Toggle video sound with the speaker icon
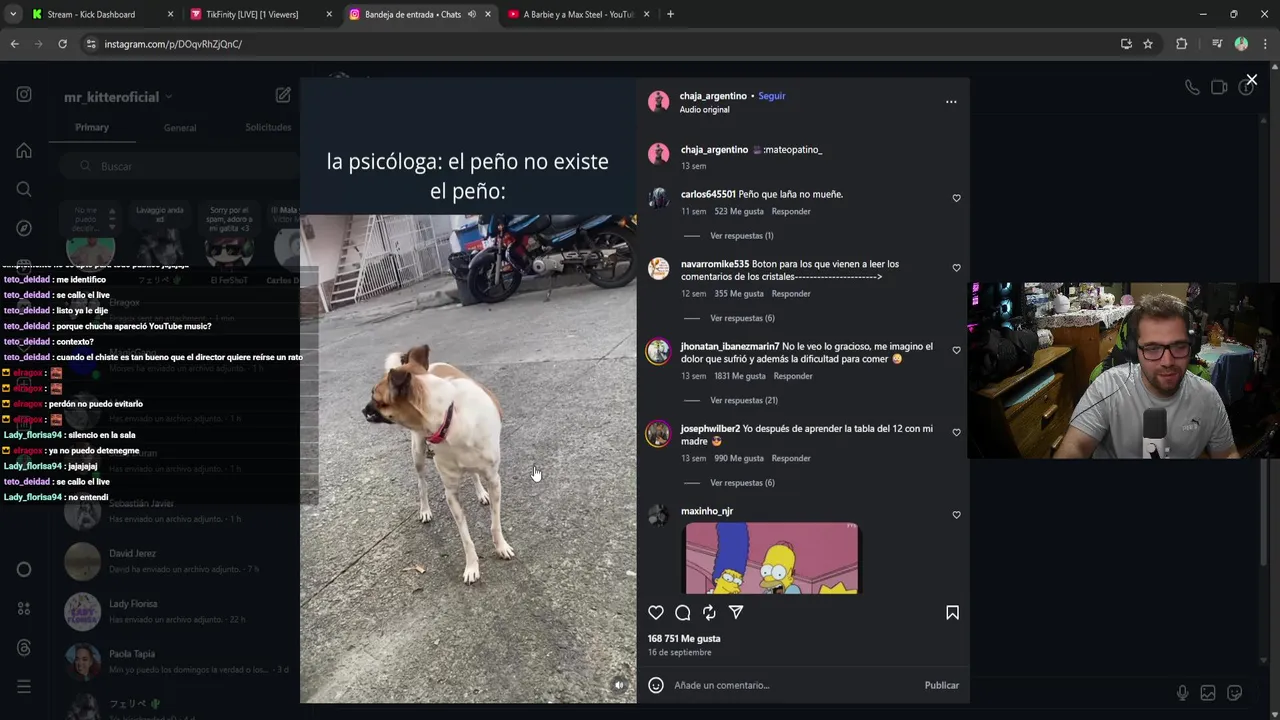The width and height of the screenshot is (1280, 720). [x=619, y=685]
